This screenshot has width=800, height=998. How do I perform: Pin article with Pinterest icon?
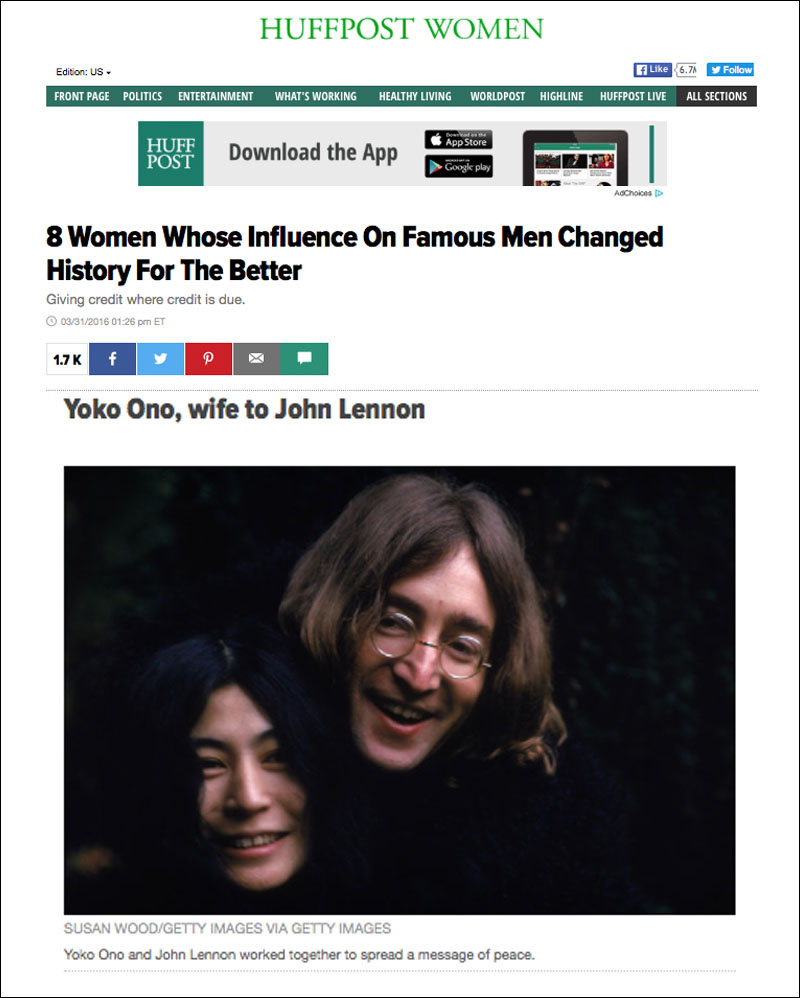pyautogui.click(x=208, y=359)
